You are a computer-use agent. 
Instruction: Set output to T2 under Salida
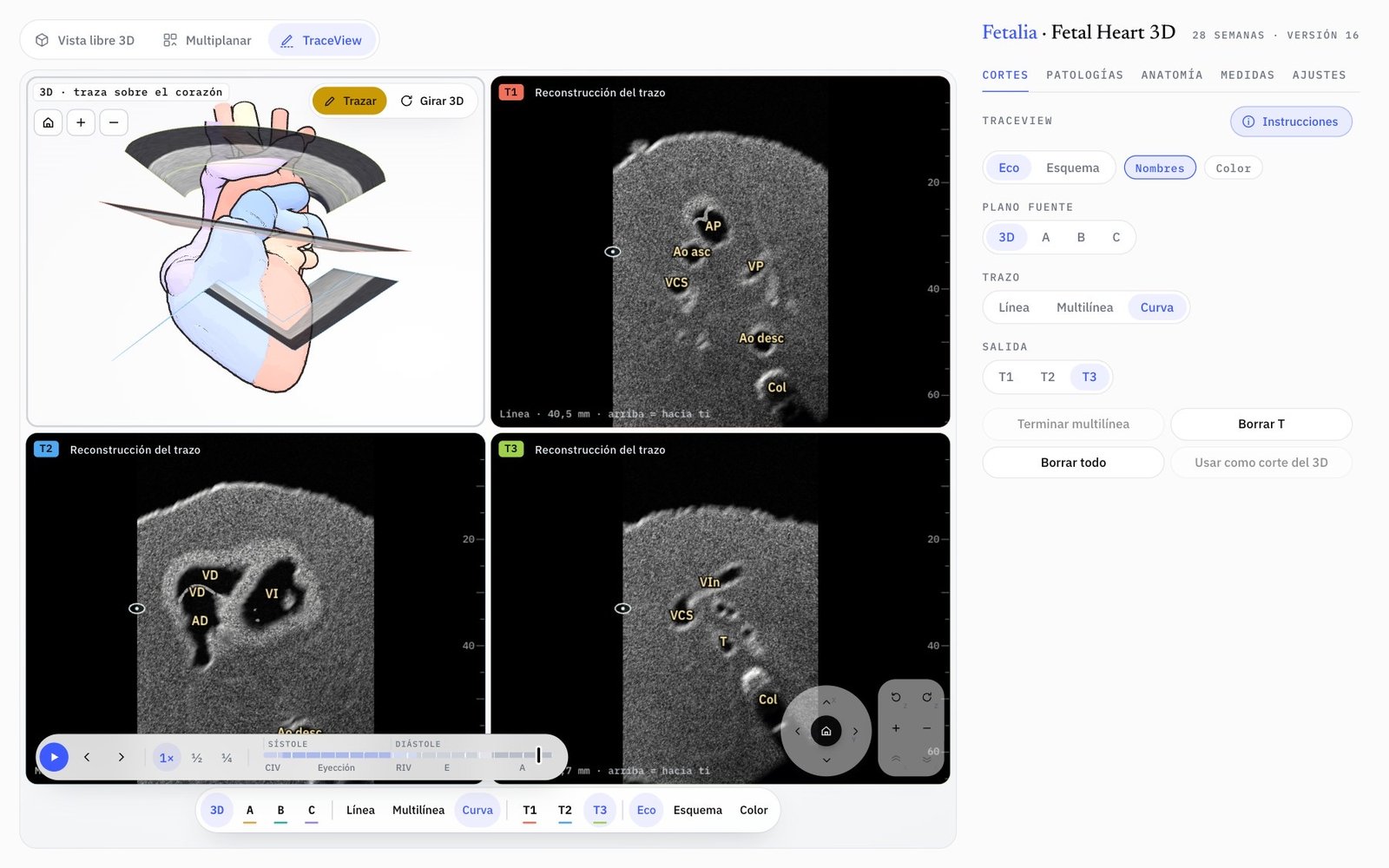pos(1048,377)
